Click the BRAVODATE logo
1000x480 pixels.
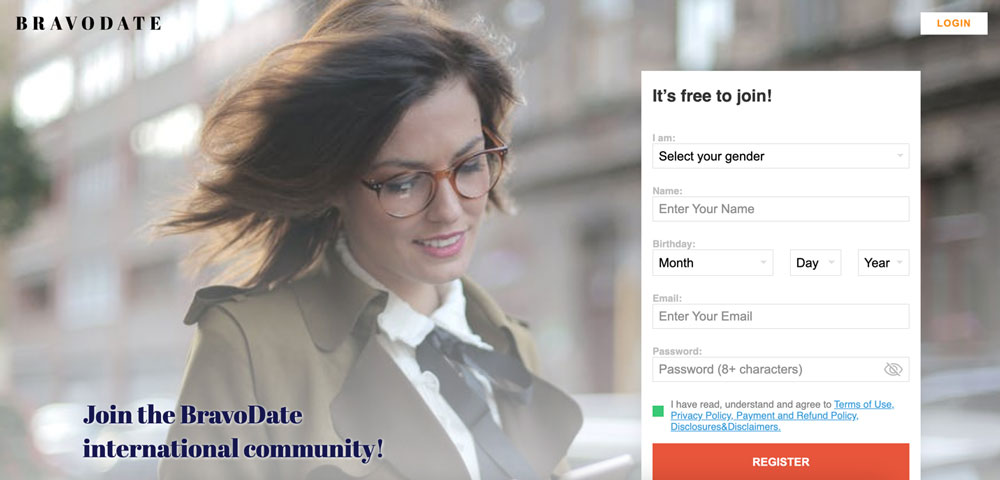pyautogui.click(x=89, y=24)
